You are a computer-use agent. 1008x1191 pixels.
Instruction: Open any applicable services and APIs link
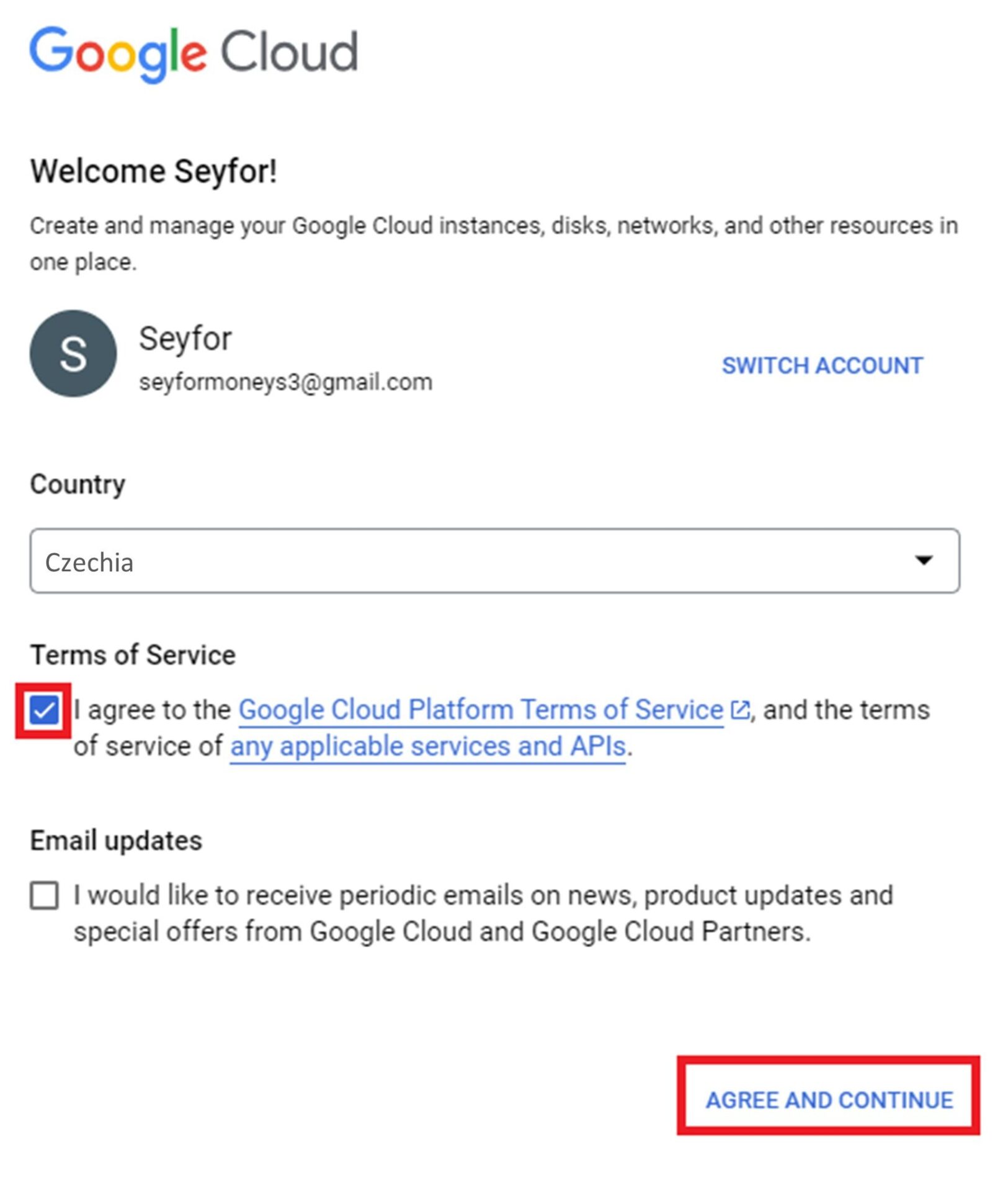coord(427,746)
